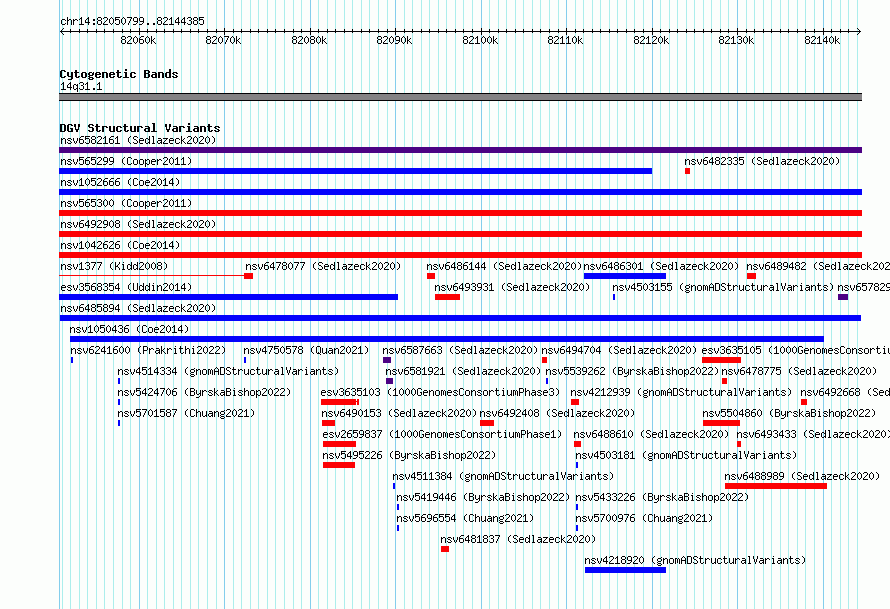The image size is (890, 609).
Task: Click the nsv4218920 gnomAD blue bar
Action: (x=625, y=570)
